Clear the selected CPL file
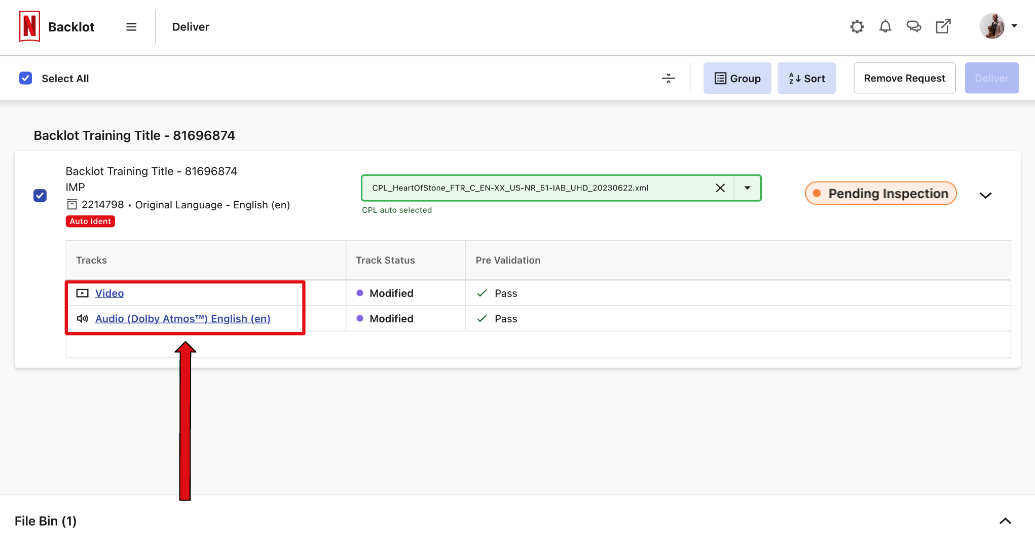Viewport: 1035px width, 542px height. [720, 188]
